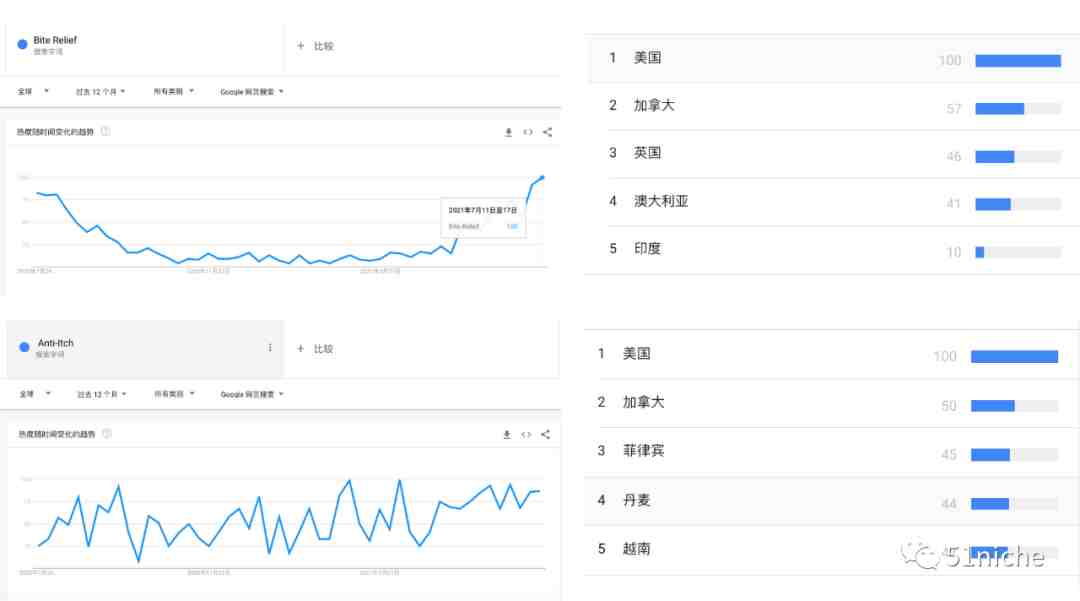This screenshot has height=601, width=1080.
Task: Click value 45 next to 菲律宾
Action: 949,455
